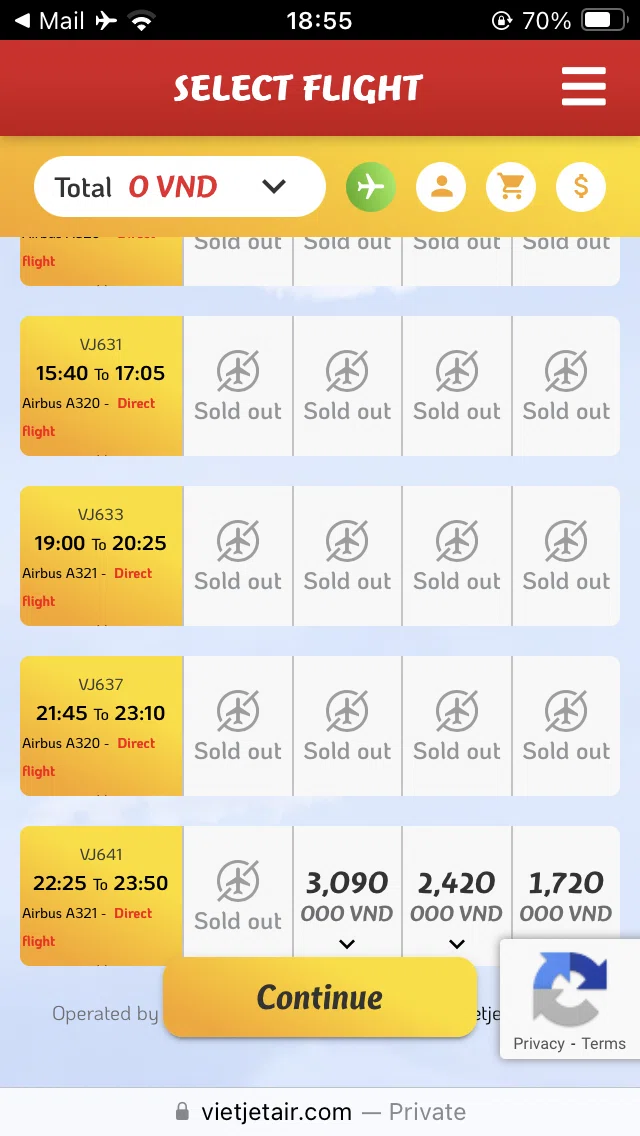Image resolution: width=640 pixels, height=1136 pixels.
Task: Tap the padlock icon beside vietjetair.com
Action: [x=183, y=1111]
